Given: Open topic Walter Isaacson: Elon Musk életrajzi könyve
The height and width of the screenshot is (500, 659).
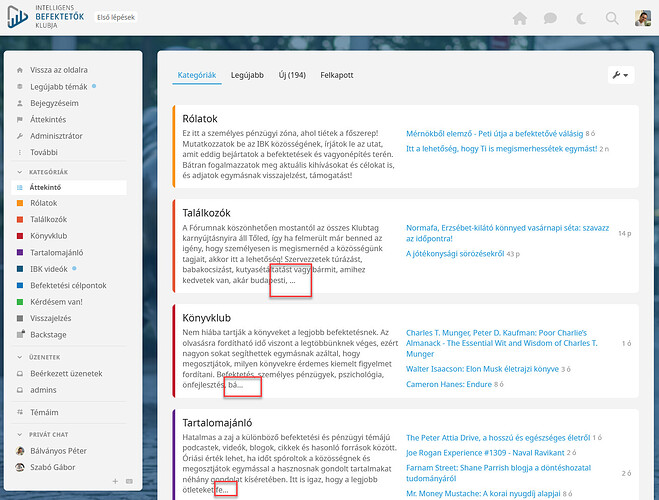Looking at the screenshot, I should [x=482, y=369].
